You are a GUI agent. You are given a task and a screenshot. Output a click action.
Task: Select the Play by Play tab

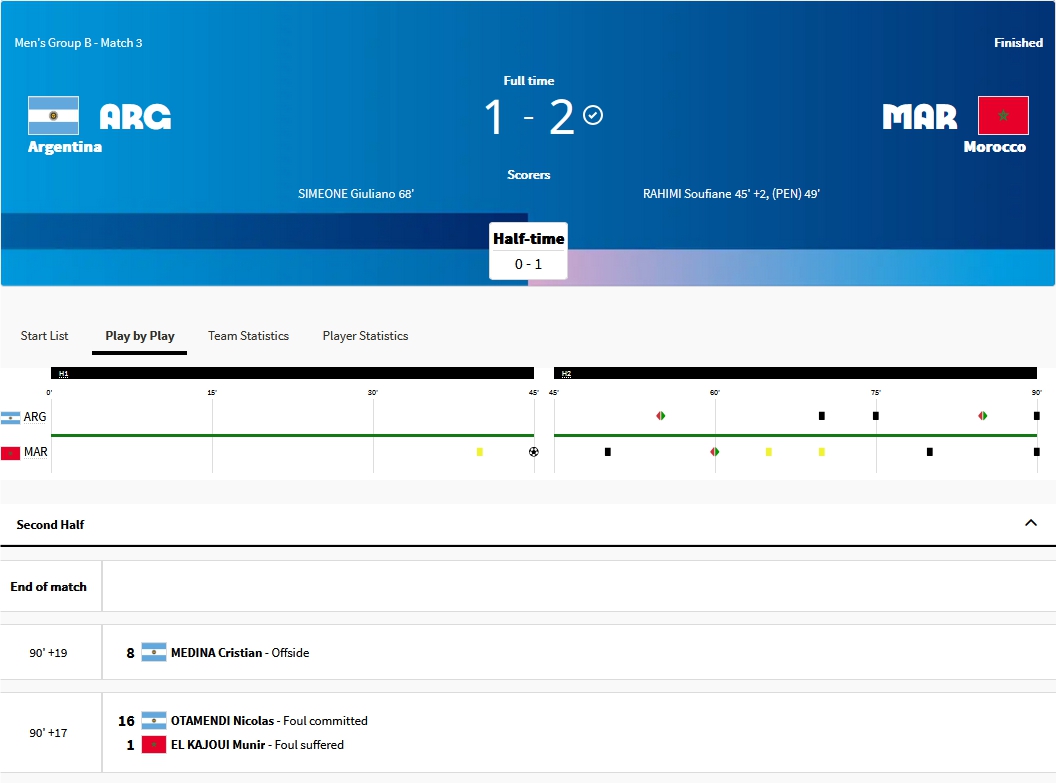pos(140,336)
